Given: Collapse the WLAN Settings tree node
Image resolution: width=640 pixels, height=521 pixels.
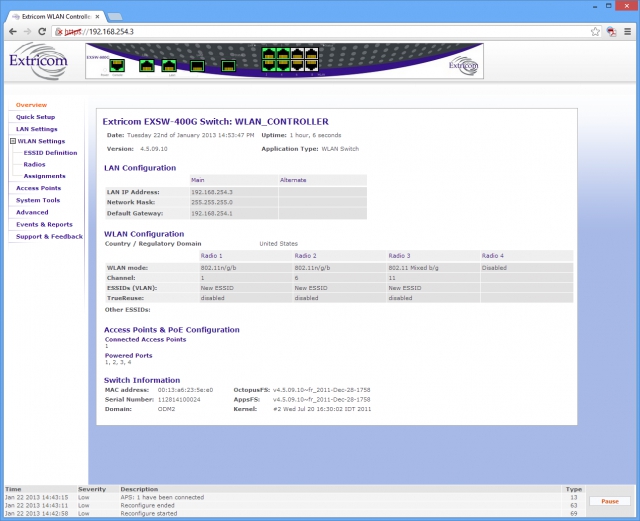Looking at the screenshot, I should click(13, 141).
